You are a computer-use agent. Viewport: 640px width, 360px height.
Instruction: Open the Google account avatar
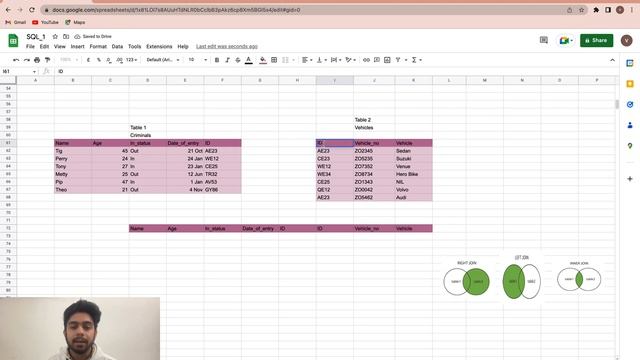coord(627,40)
